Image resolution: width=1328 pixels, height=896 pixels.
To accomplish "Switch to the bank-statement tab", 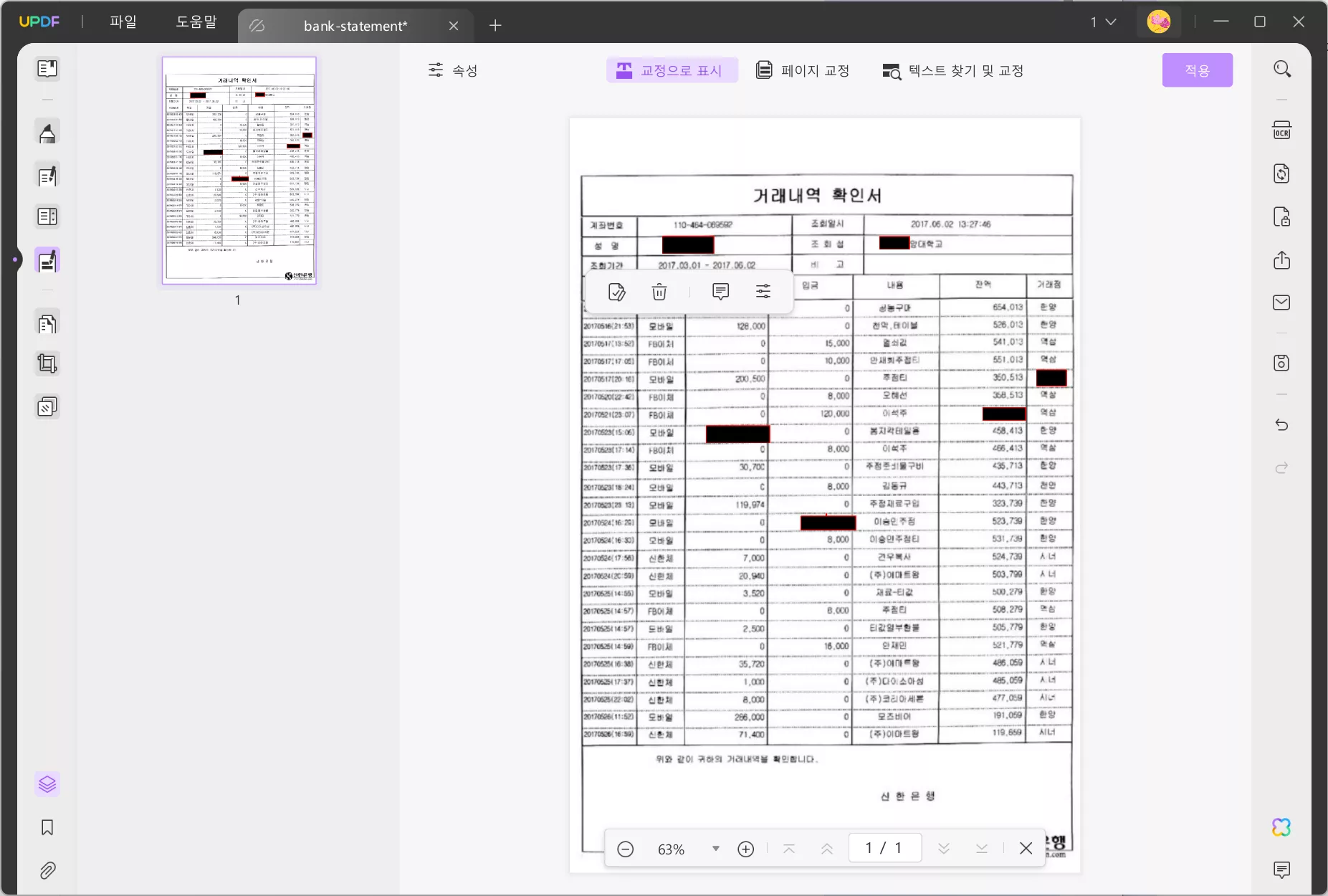I will [355, 26].
